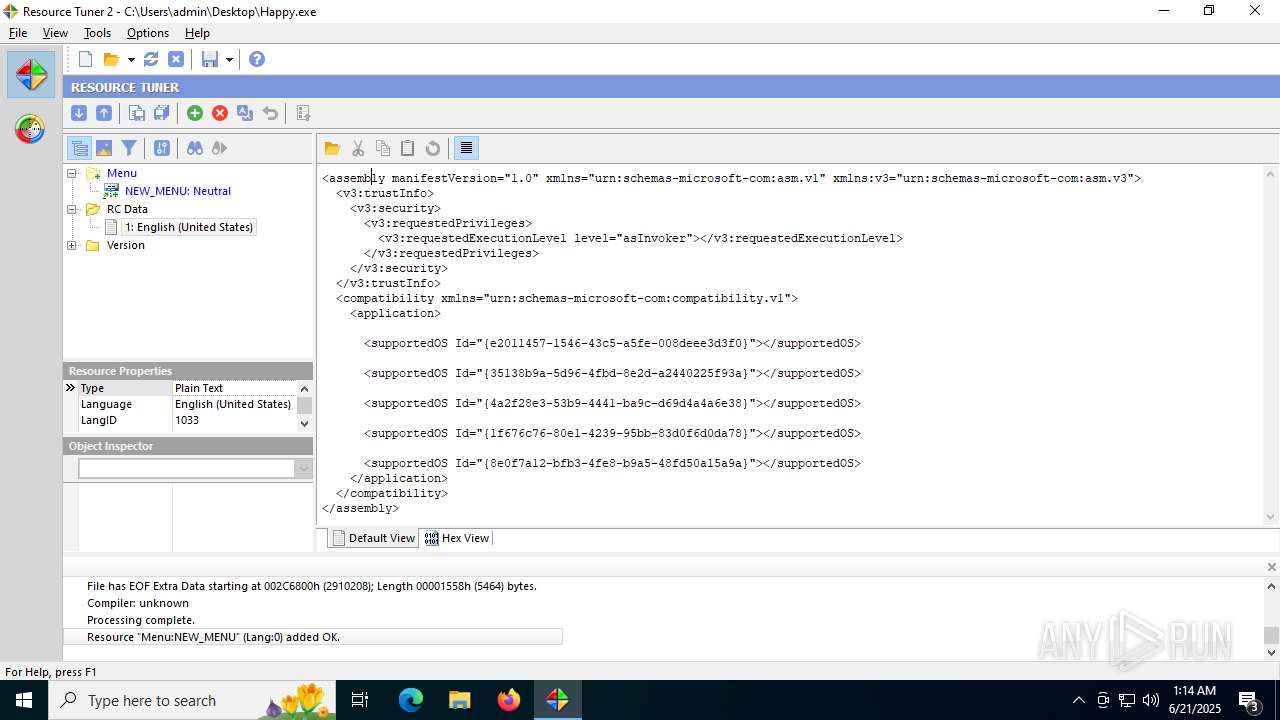The height and width of the screenshot is (720, 1280).
Task: Open the Options menu
Action: [148, 33]
